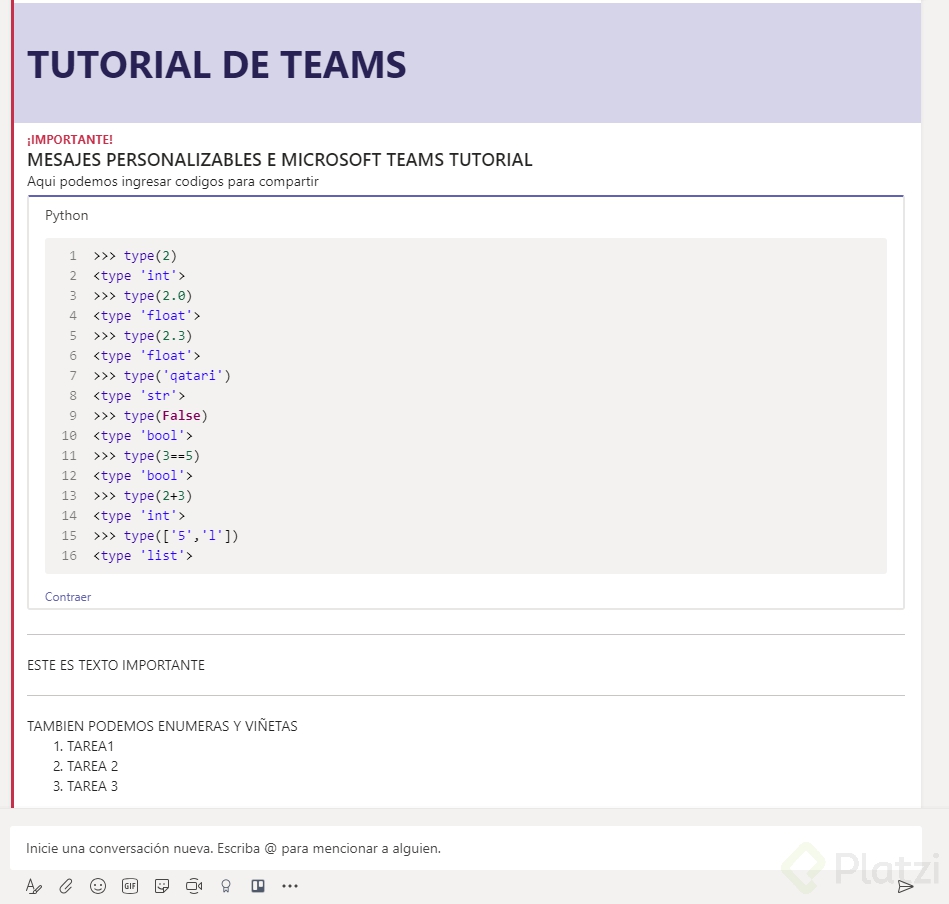Click code line 11 type(3==5)

coord(146,456)
